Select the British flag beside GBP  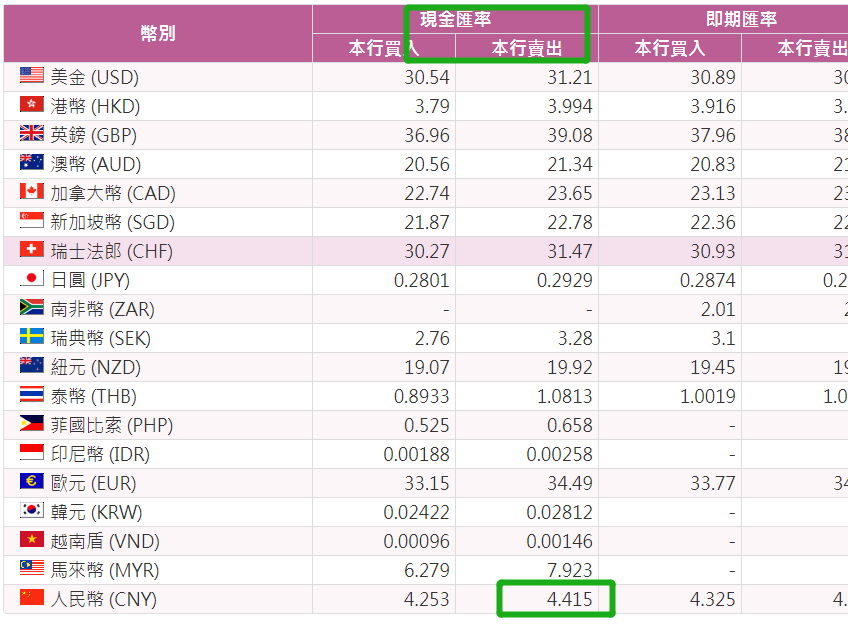click(32, 134)
